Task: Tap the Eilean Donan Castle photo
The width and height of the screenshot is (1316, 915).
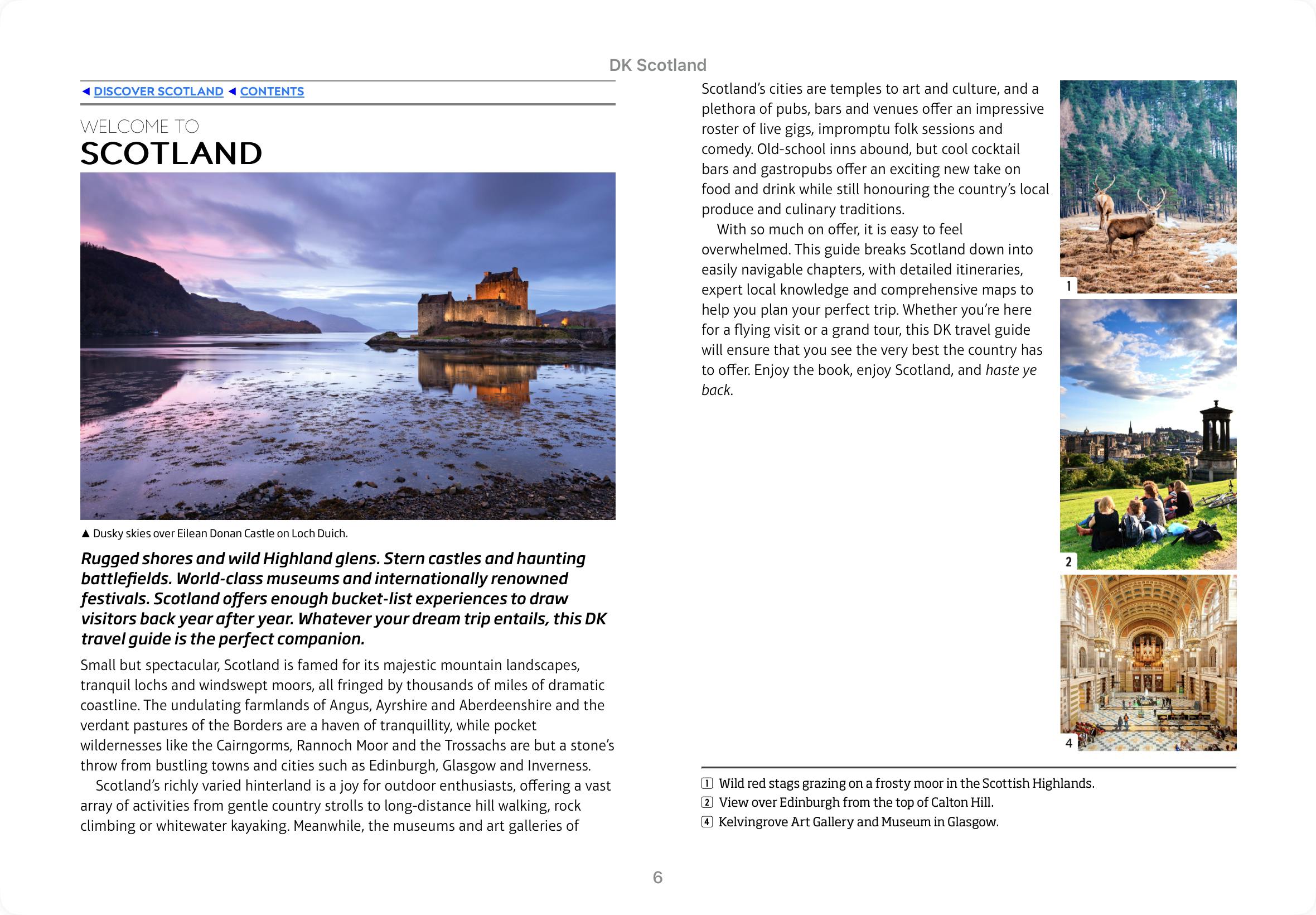Action: tap(348, 346)
